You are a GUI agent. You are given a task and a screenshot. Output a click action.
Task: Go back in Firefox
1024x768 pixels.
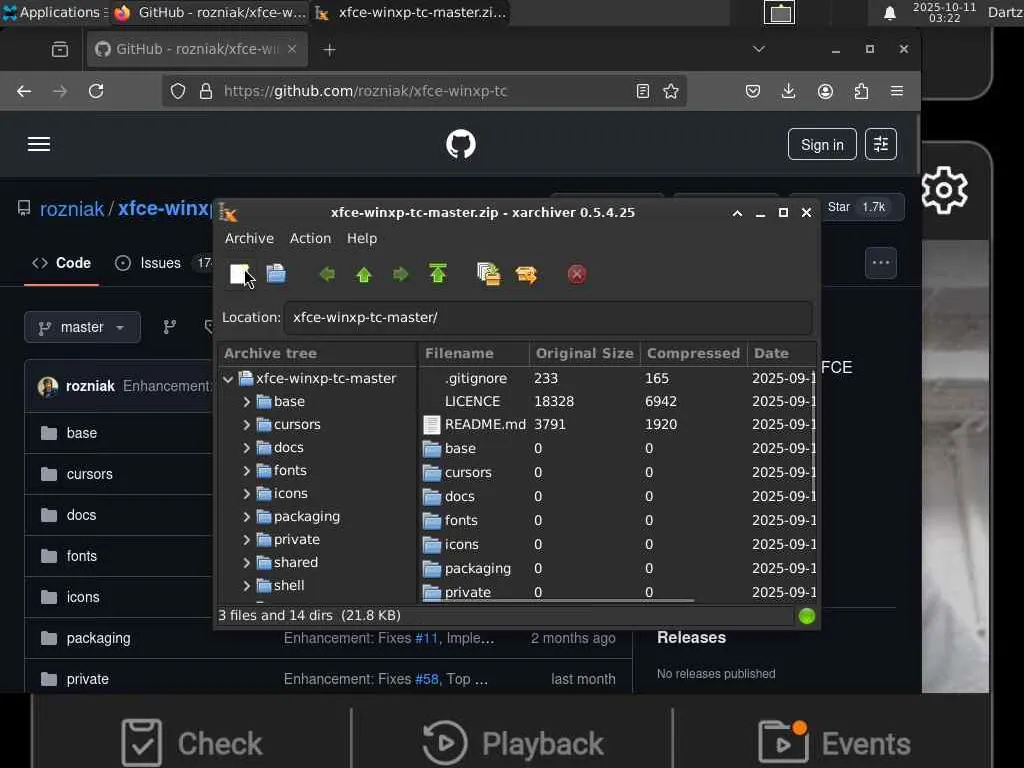click(24, 91)
